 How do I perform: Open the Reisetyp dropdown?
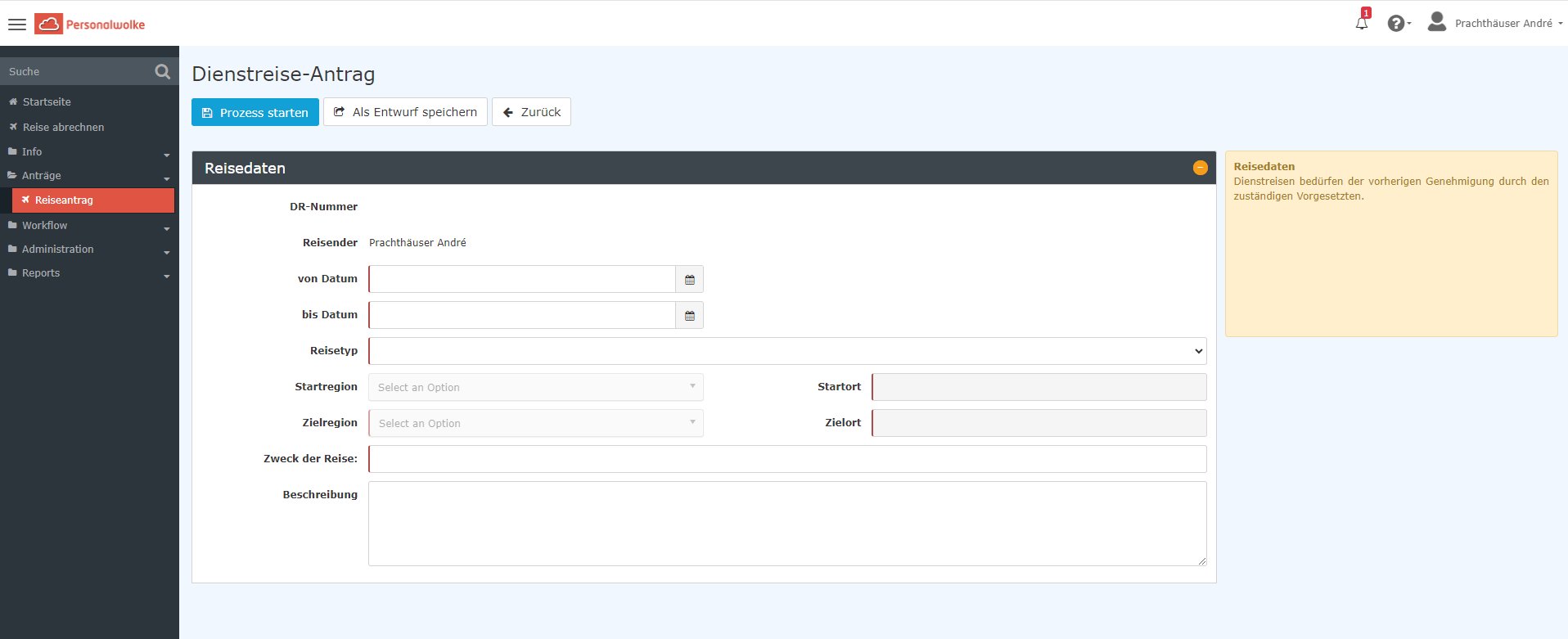coord(786,351)
